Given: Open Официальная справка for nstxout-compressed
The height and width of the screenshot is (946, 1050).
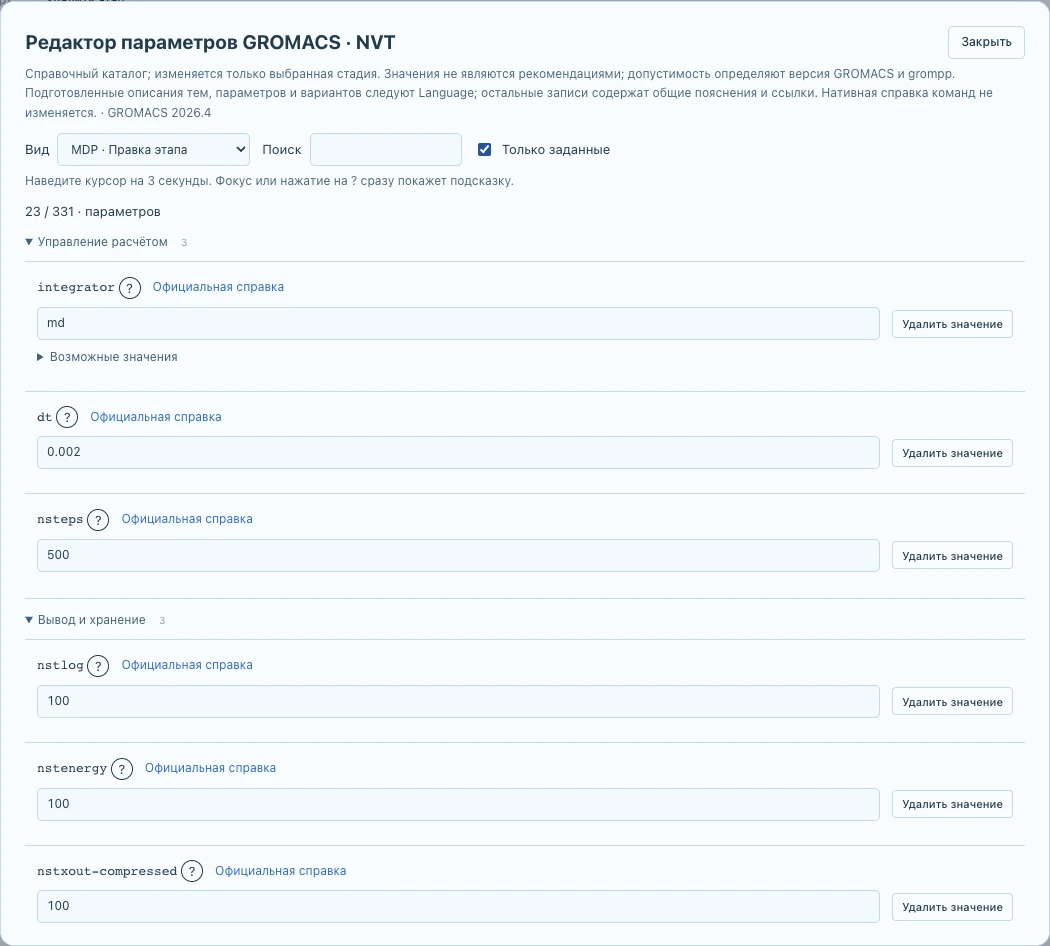Looking at the screenshot, I should point(281,871).
